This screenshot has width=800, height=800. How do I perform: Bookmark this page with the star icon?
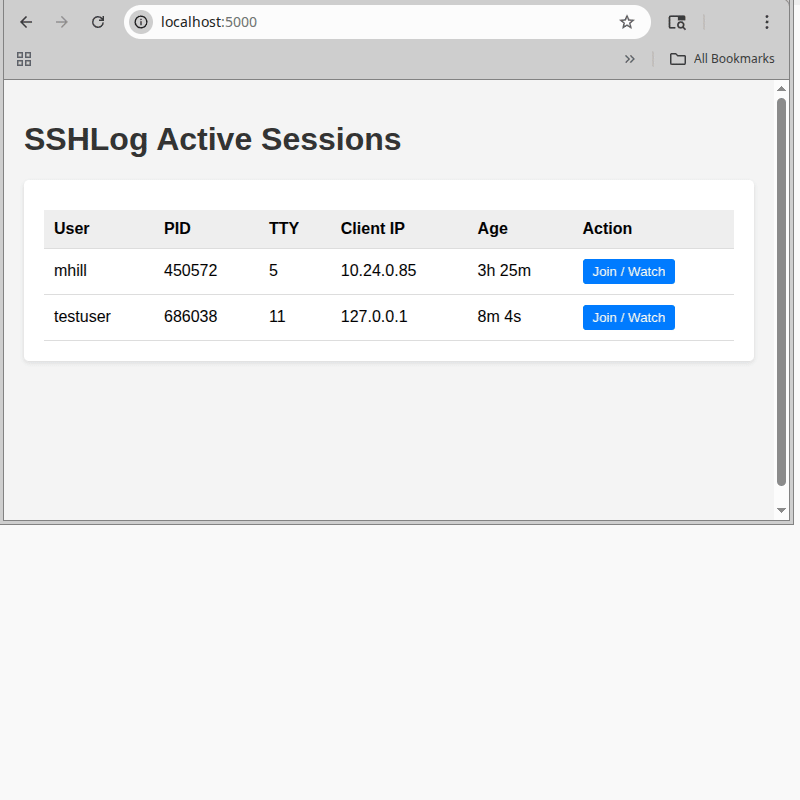[x=627, y=22]
